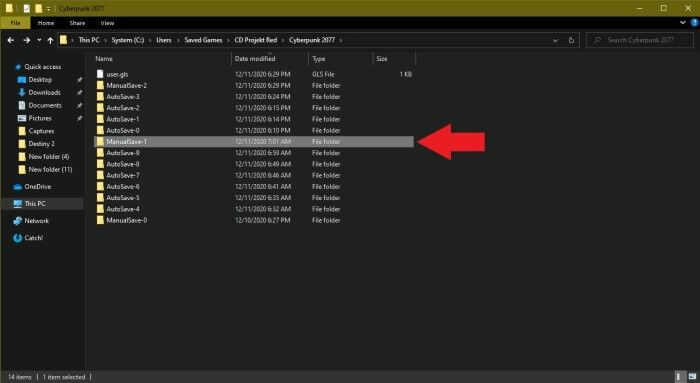The height and width of the screenshot is (383, 700).
Task: Click Users in the address breadcrumb
Action: point(164,40)
